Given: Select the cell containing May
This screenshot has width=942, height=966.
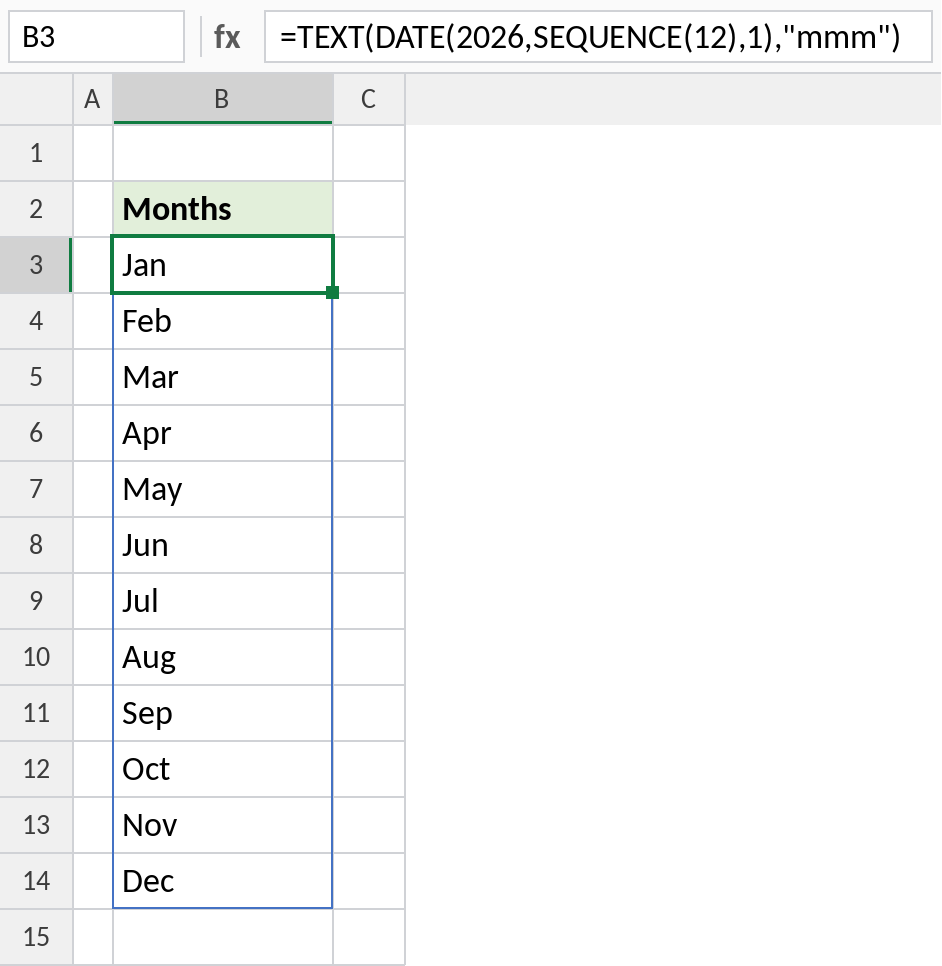Looking at the screenshot, I should (x=222, y=489).
